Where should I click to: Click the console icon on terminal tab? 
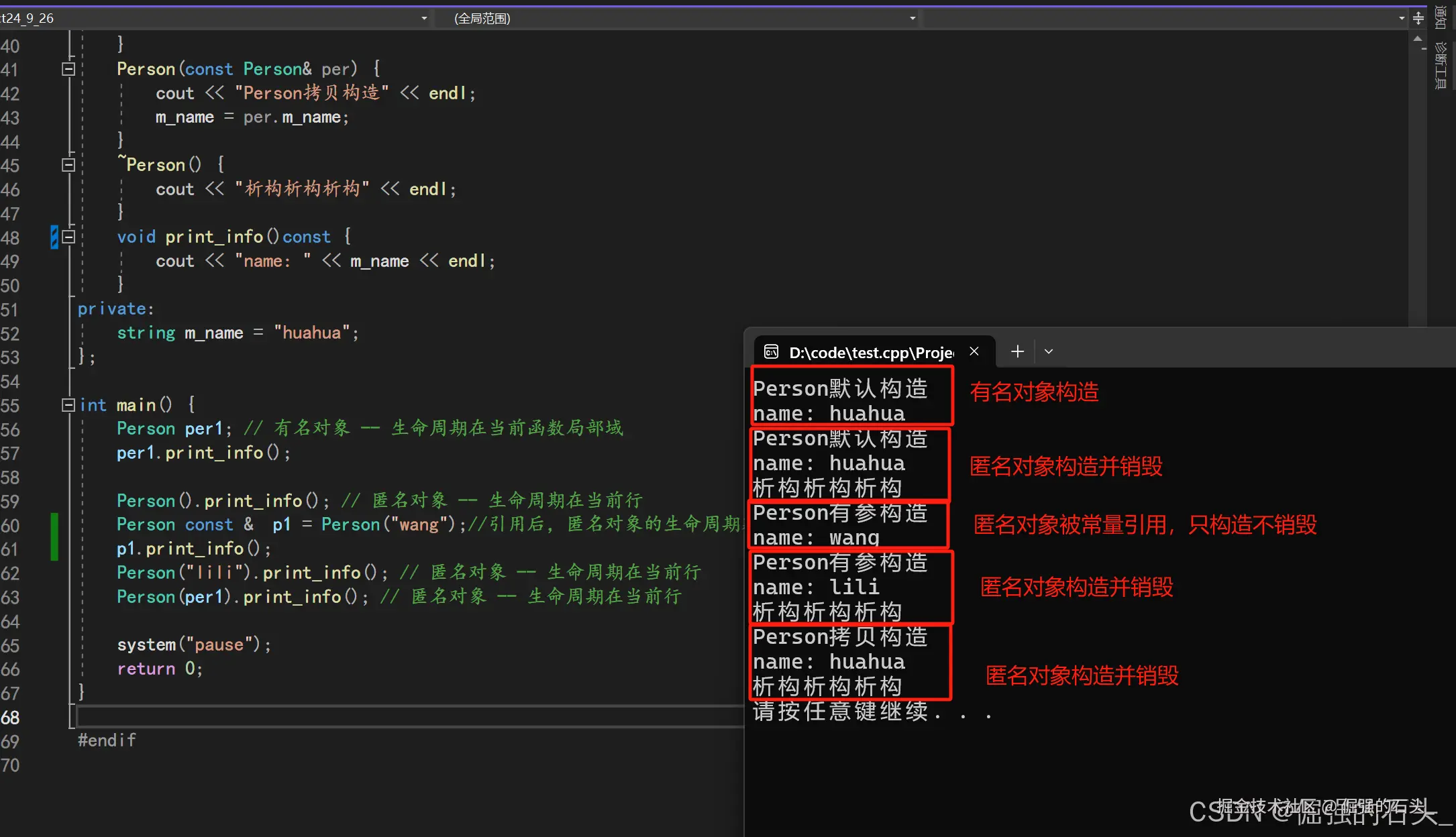pos(771,352)
